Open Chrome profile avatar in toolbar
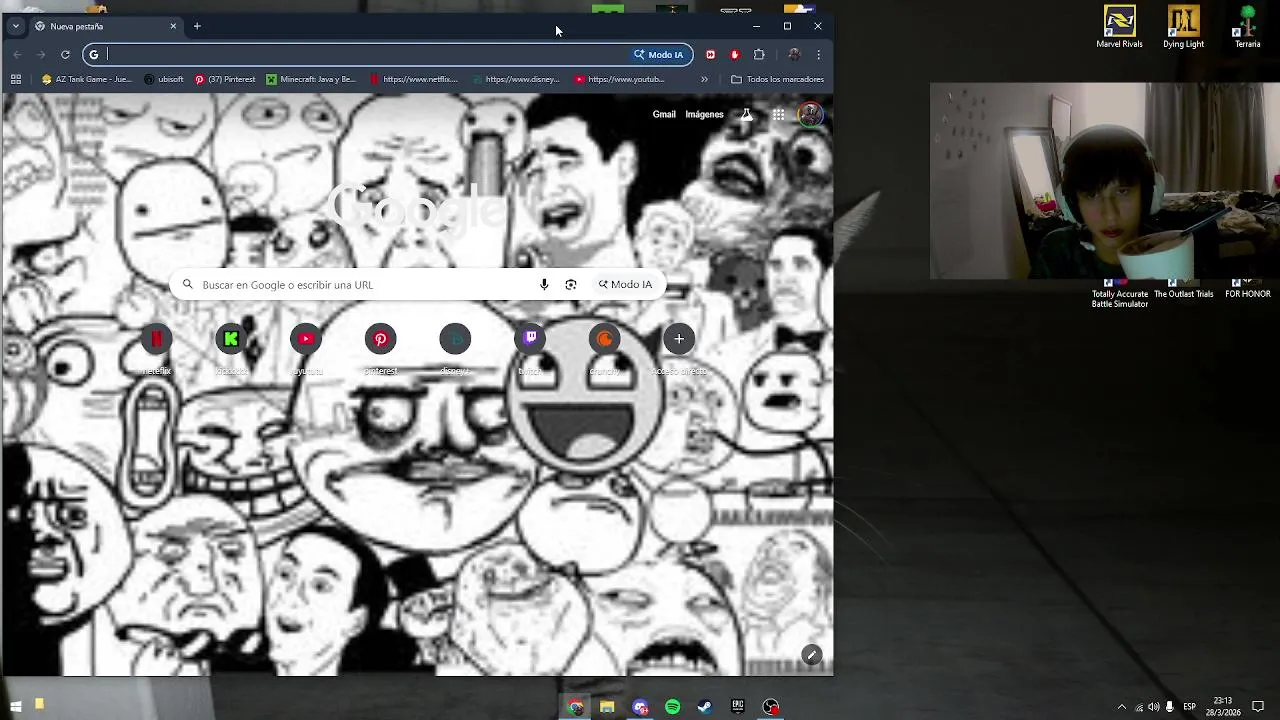Viewport: 1280px width, 720px height. pyautogui.click(x=794, y=55)
